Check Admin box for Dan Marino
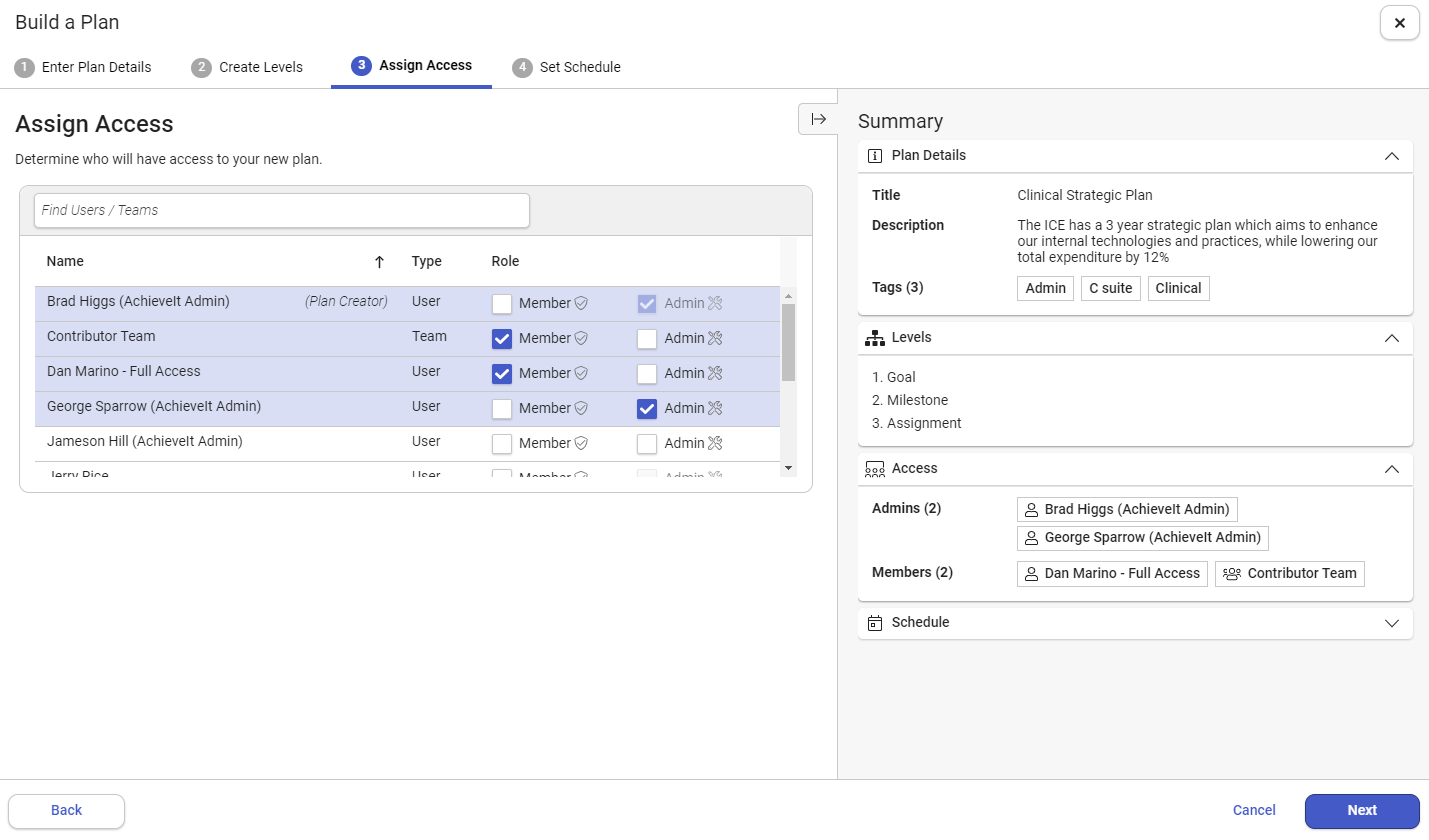The height and width of the screenshot is (840, 1429). click(647, 374)
